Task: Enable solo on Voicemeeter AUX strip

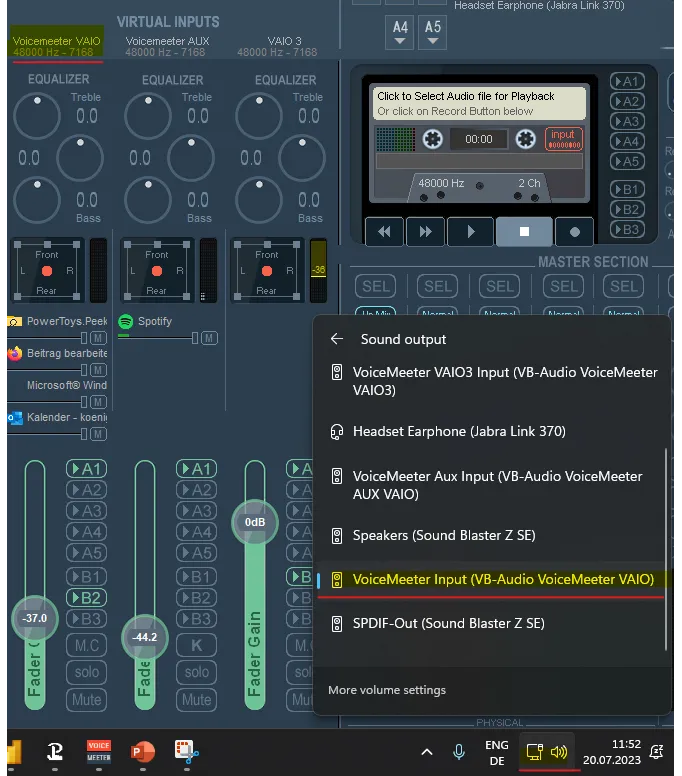Action: coord(197,672)
